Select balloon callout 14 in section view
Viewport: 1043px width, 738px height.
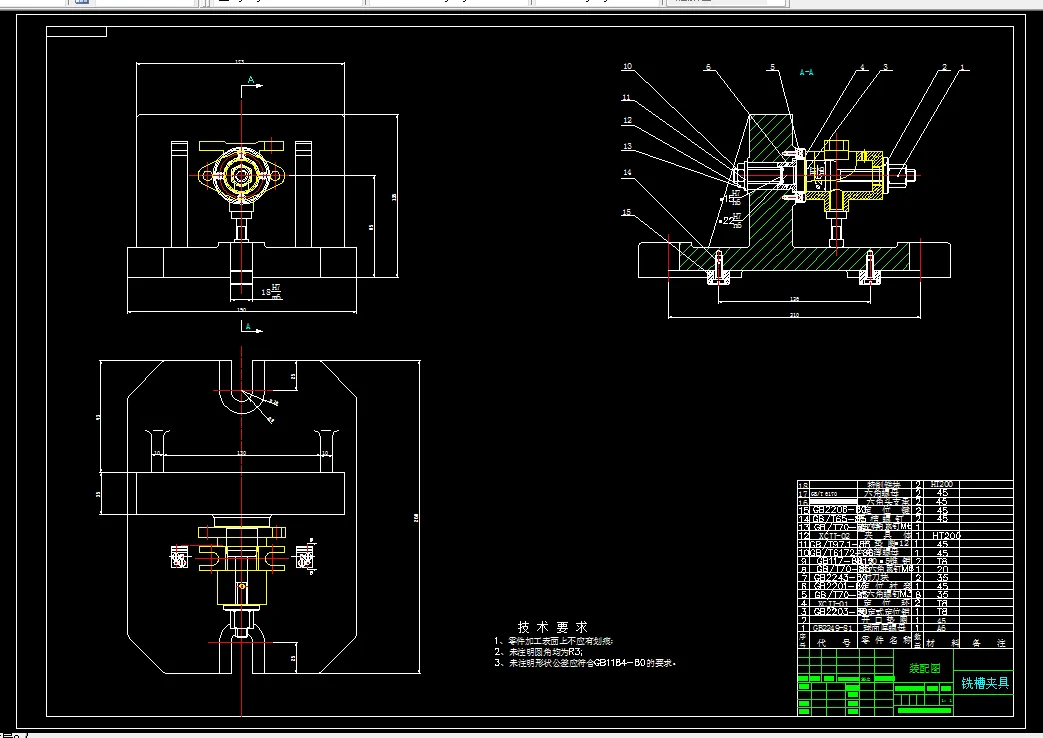(x=627, y=172)
